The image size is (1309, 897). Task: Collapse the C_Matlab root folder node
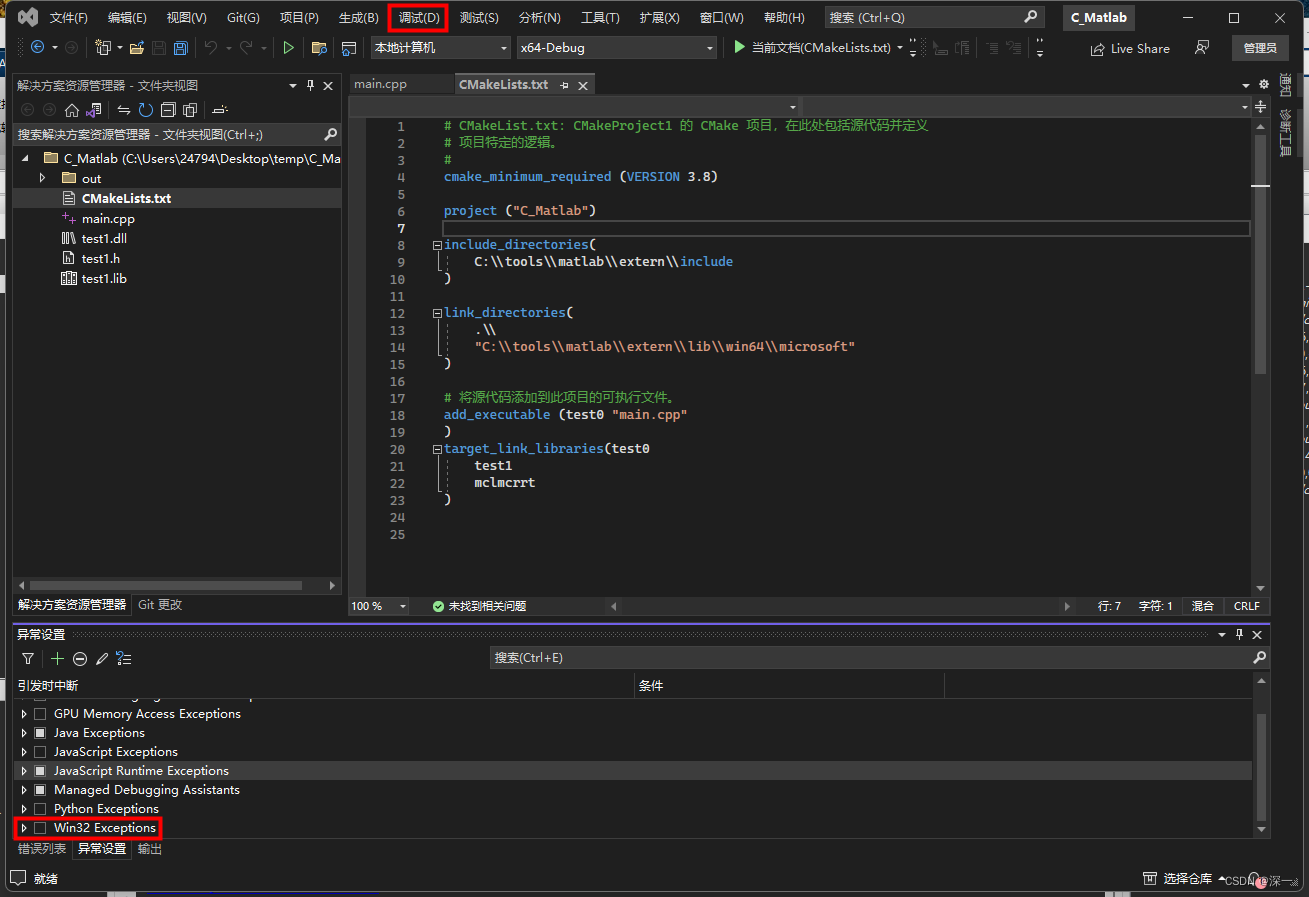pyautogui.click(x=26, y=159)
